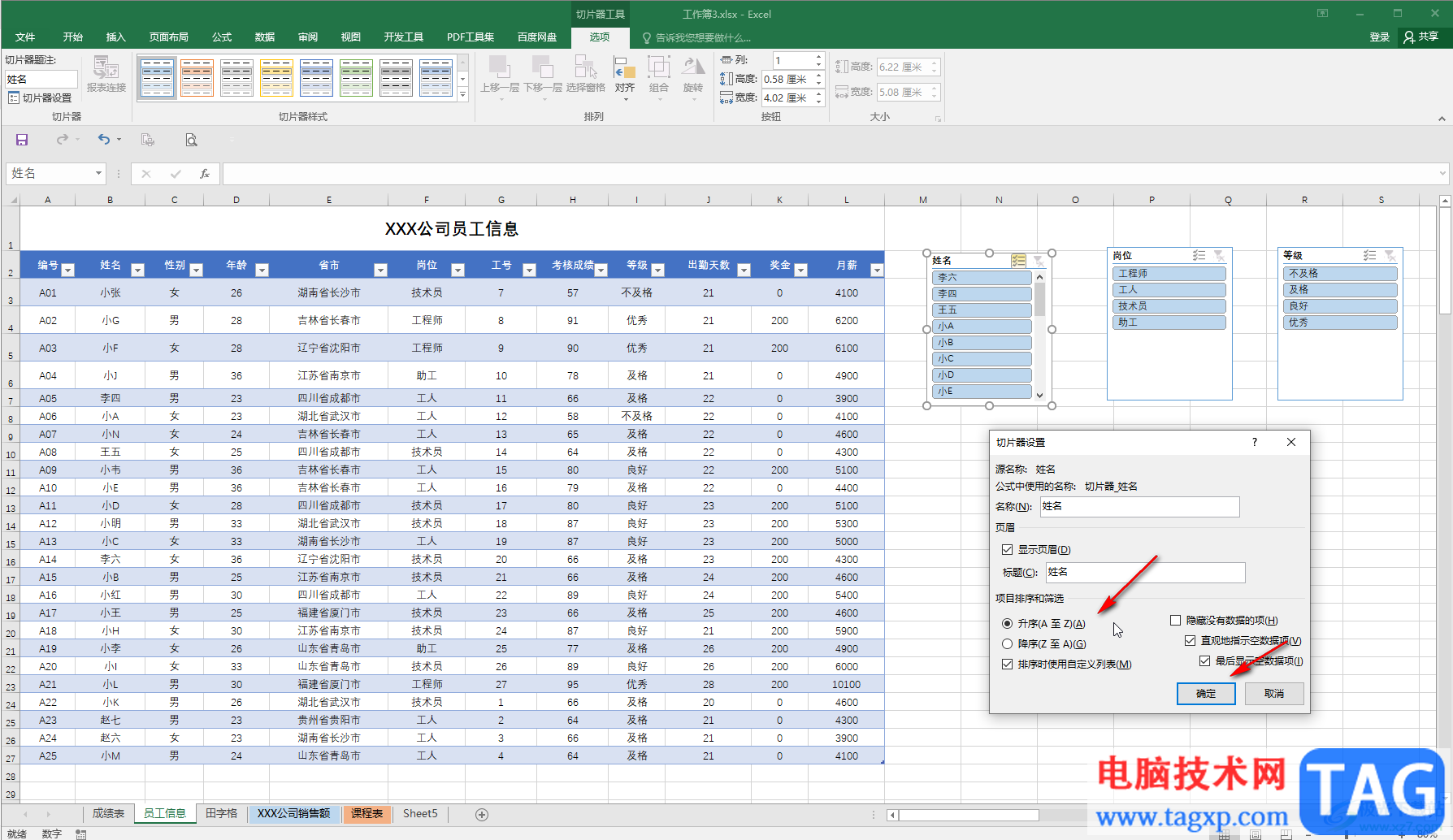Click the 标题 caption input field
1453x840 pixels.
pyautogui.click(x=1144, y=573)
